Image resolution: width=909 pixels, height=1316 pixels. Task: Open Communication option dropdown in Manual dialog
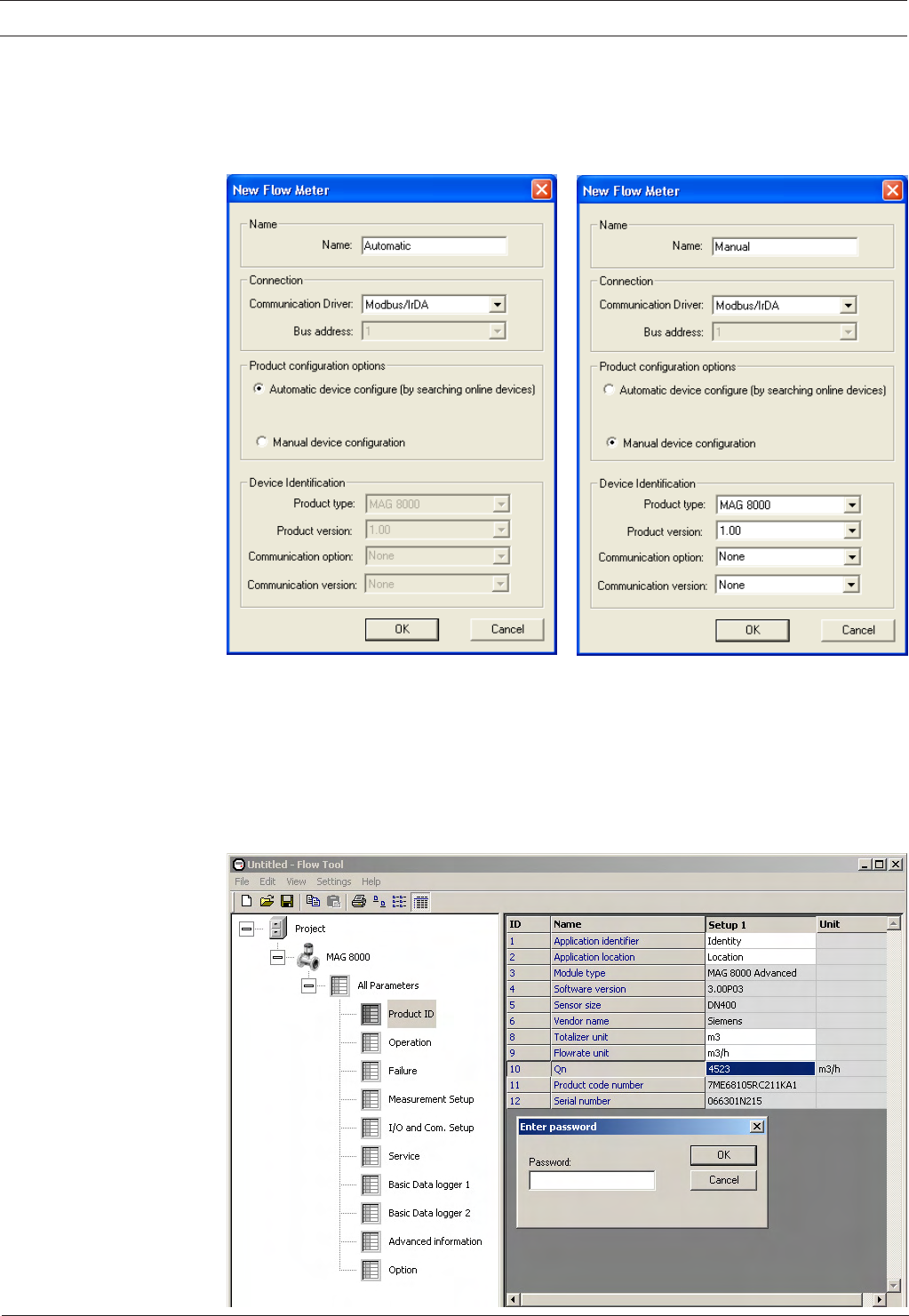pos(852,556)
